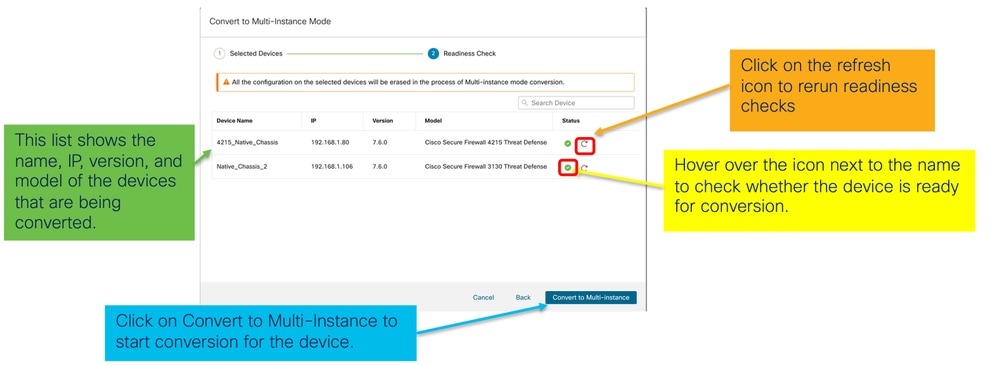Click Cisco Secure Firewall 4215 Threat Defense

tap(485, 142)
